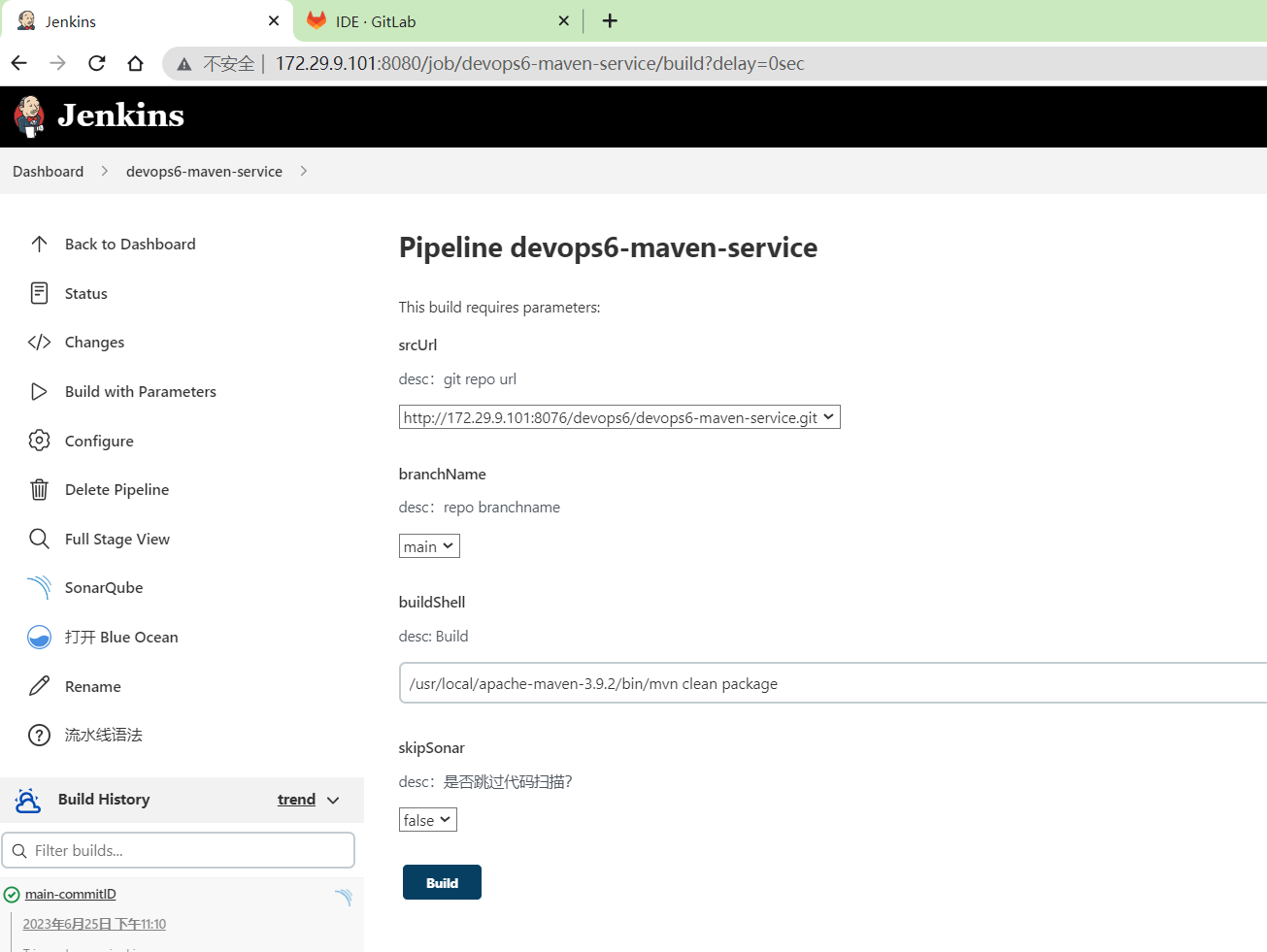Go to browser home page icon

pos(135,63)
